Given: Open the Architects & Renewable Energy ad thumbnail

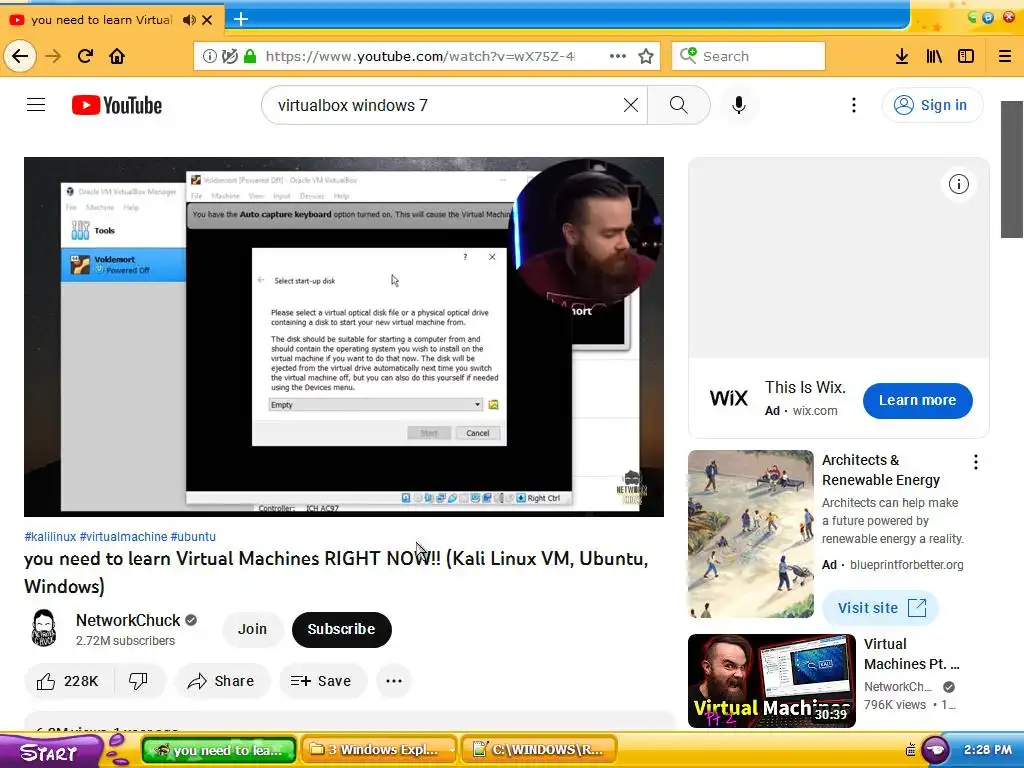Looking at the screenshot, I should click(750, 534).
